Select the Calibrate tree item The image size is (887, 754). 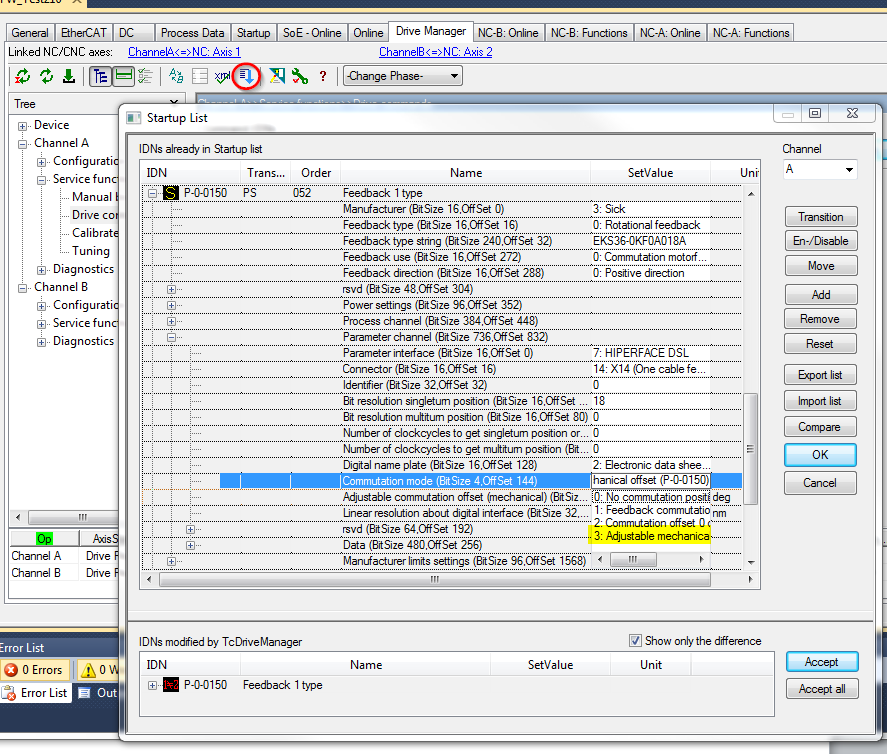95,232
